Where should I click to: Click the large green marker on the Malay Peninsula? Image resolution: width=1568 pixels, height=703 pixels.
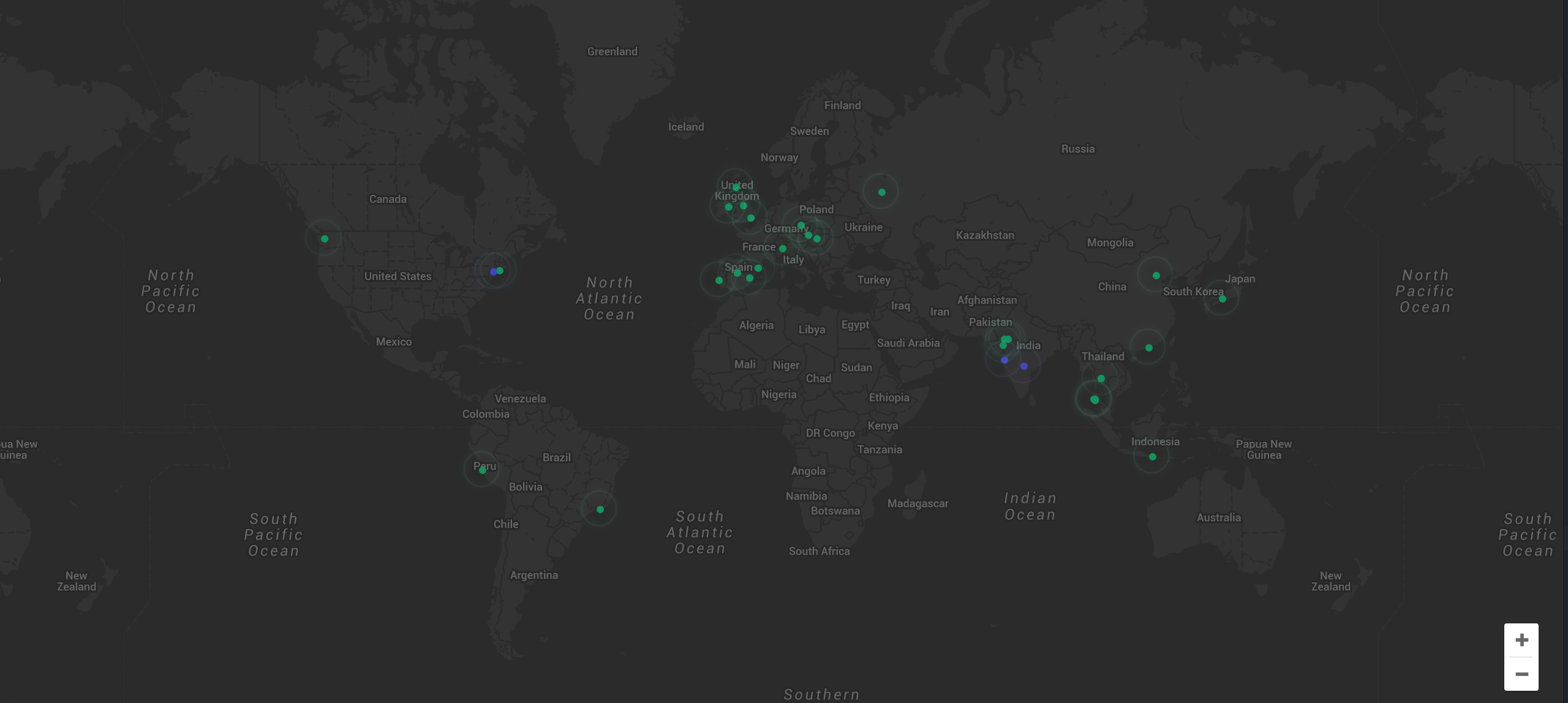click(1095, 400)
